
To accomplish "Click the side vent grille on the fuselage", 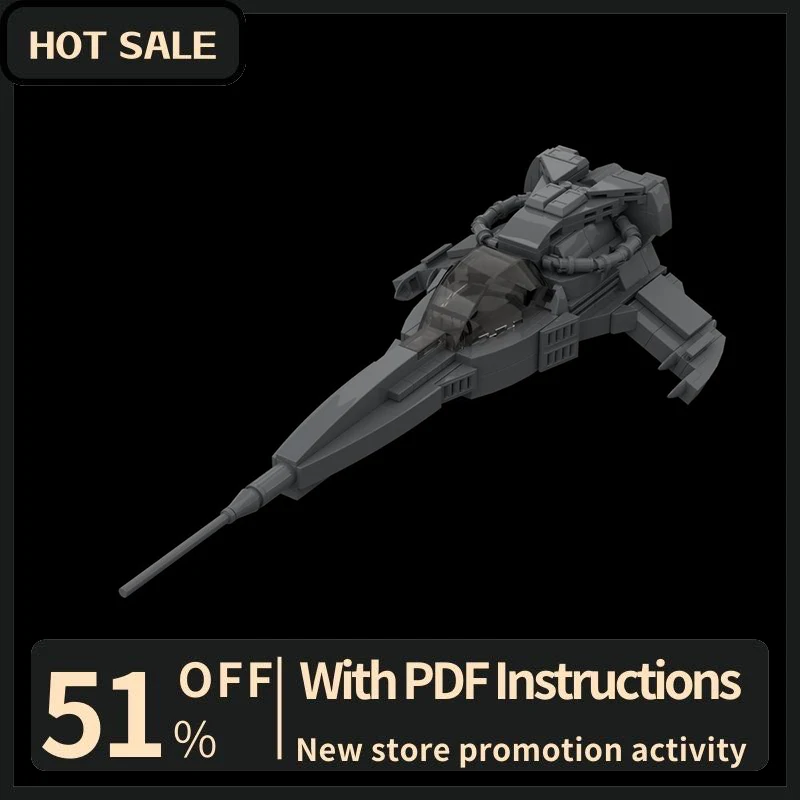I will (559, 343).
